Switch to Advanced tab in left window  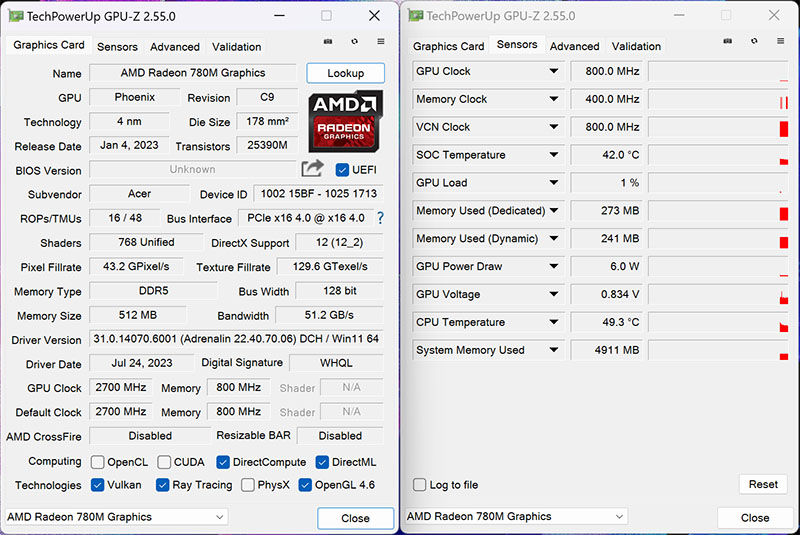(x=175, y=47)
